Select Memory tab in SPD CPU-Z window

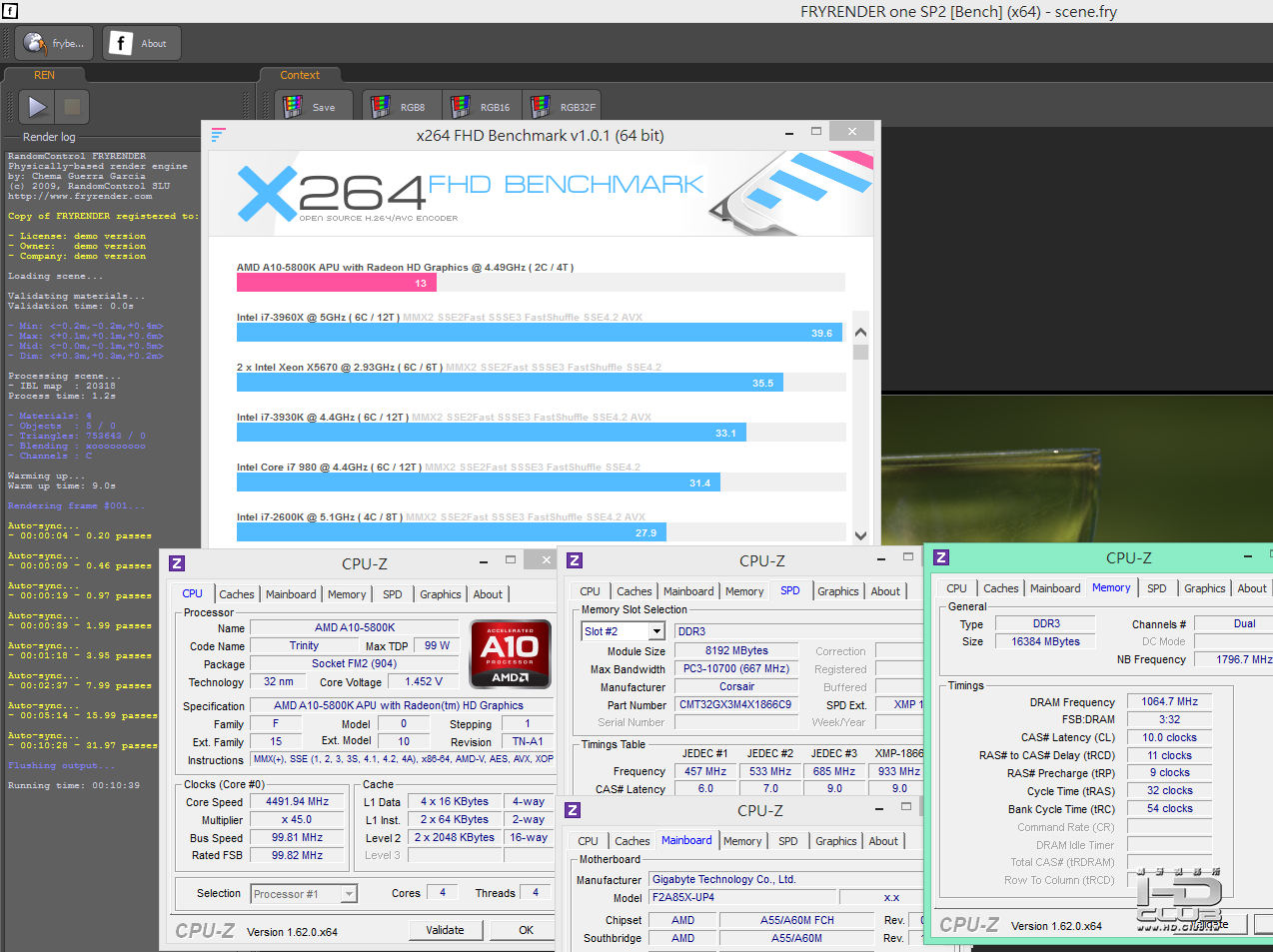[x=744, y=591]
